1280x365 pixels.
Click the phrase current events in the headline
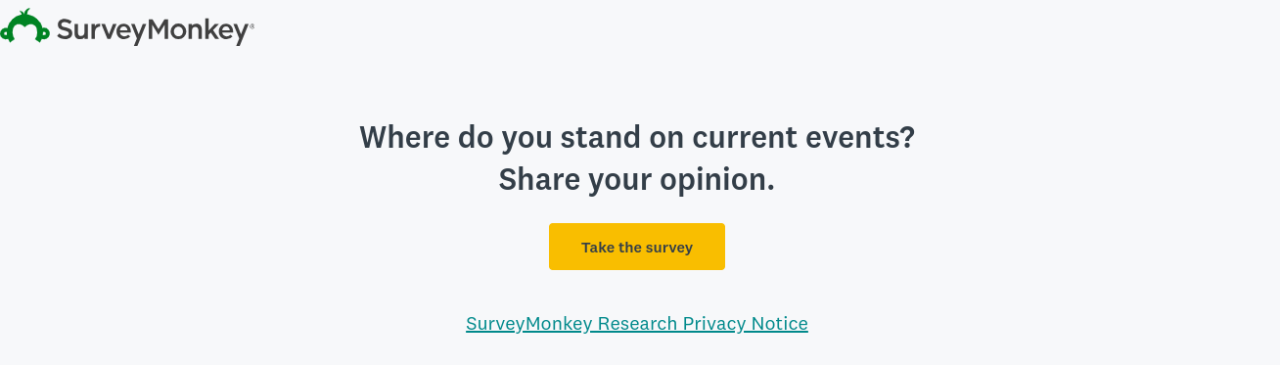point(794,137)
